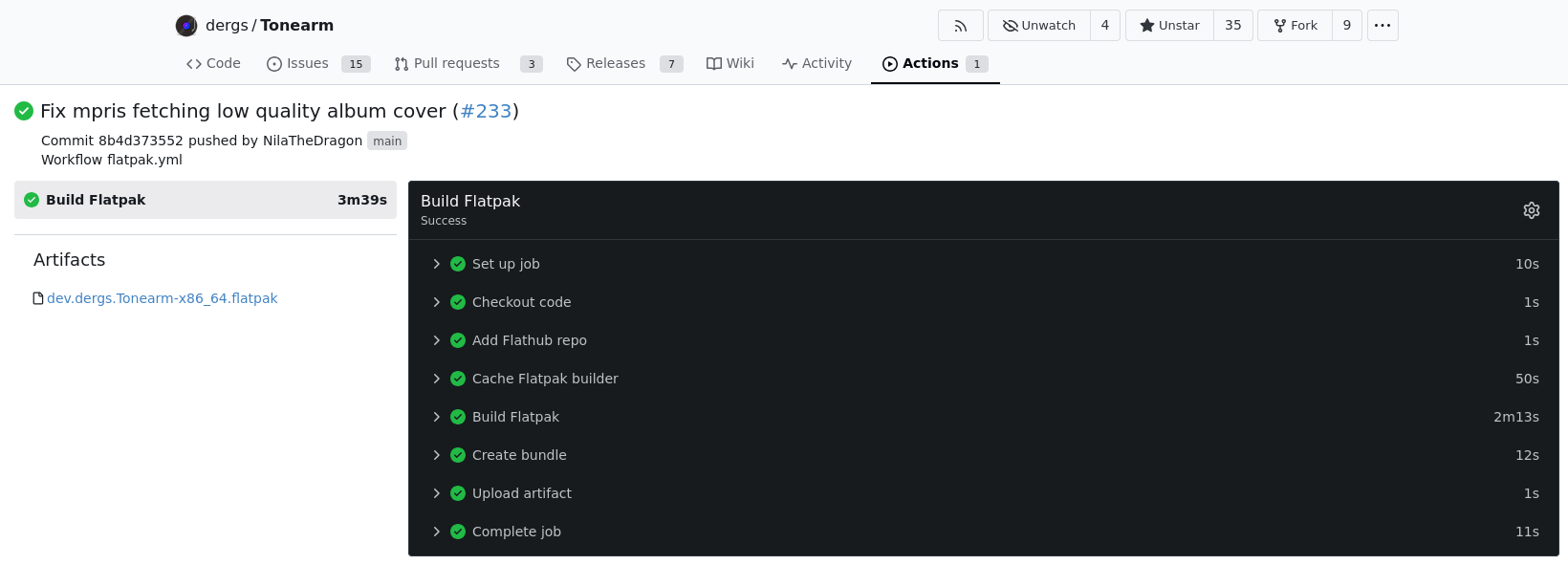Select the Build Flatpak job in sidebar
The height and width of the screenshot is (565, 1568).
pyautogui.click(x=205, y=200)
